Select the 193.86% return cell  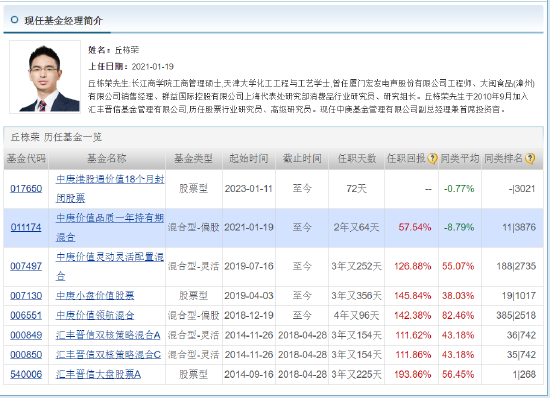coord(412,375)
